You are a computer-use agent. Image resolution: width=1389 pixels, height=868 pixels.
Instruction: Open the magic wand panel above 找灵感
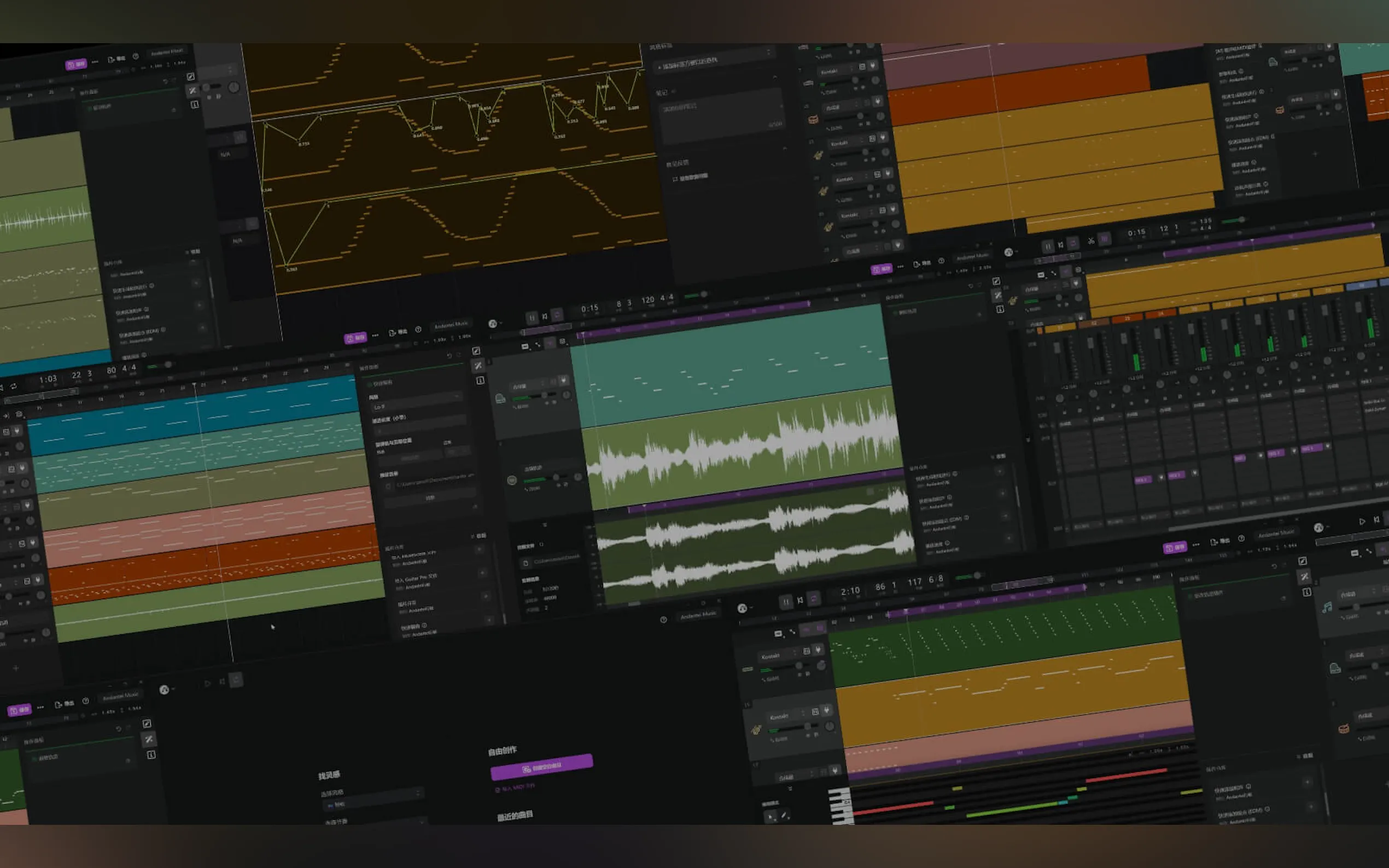point(149,739)
